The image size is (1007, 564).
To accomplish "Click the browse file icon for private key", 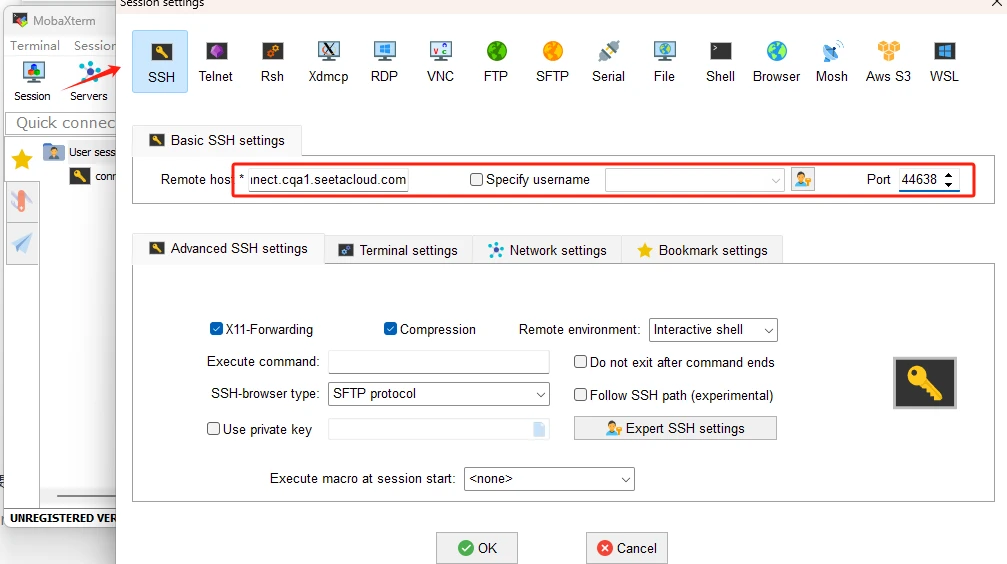I will [539, 429].
